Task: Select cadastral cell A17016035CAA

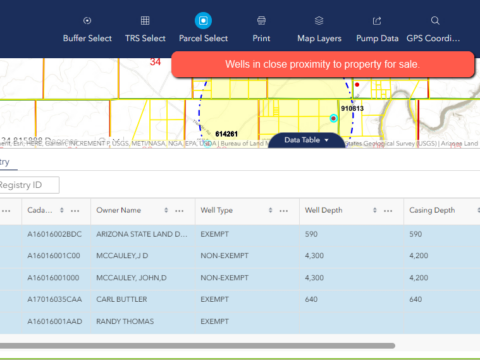Action: tap(55, 299)
